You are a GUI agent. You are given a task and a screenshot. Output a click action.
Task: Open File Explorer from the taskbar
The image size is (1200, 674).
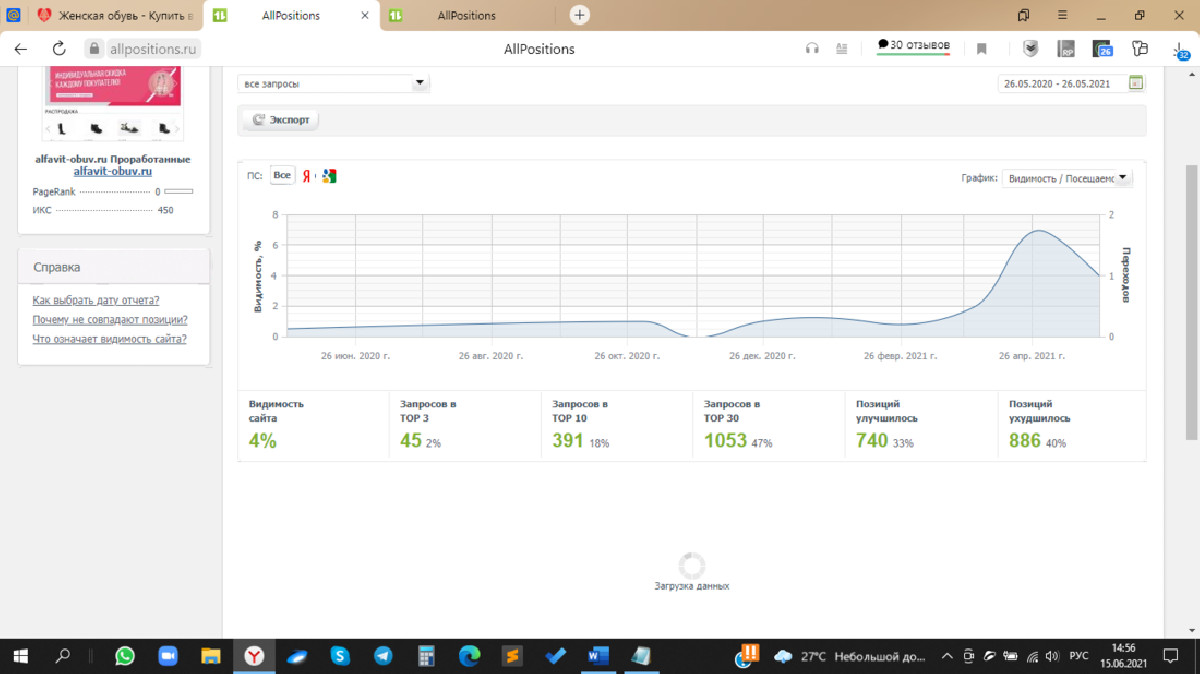(x=211, y=656)
